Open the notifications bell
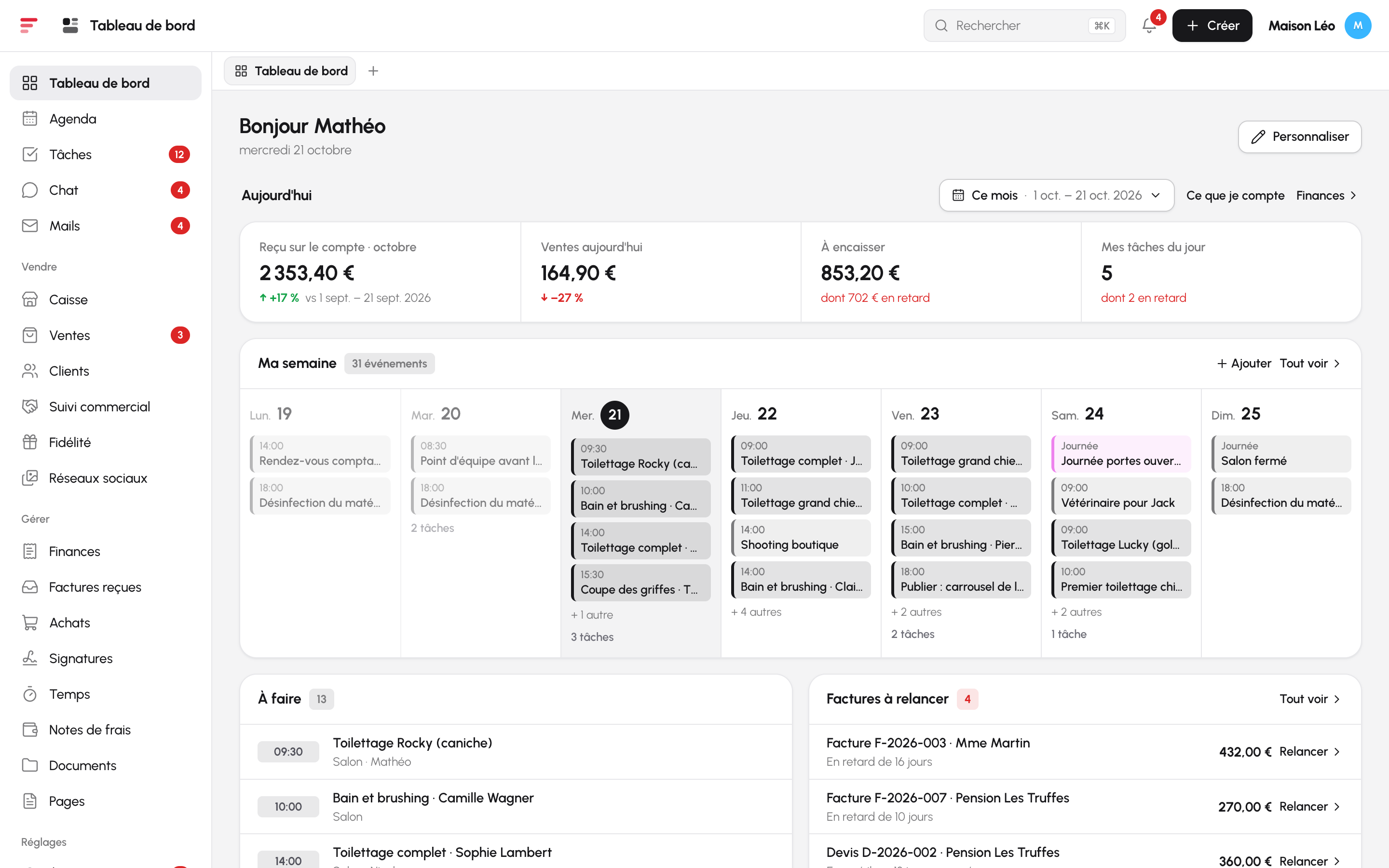1389x868 pixels. (x=1149, y=26)
